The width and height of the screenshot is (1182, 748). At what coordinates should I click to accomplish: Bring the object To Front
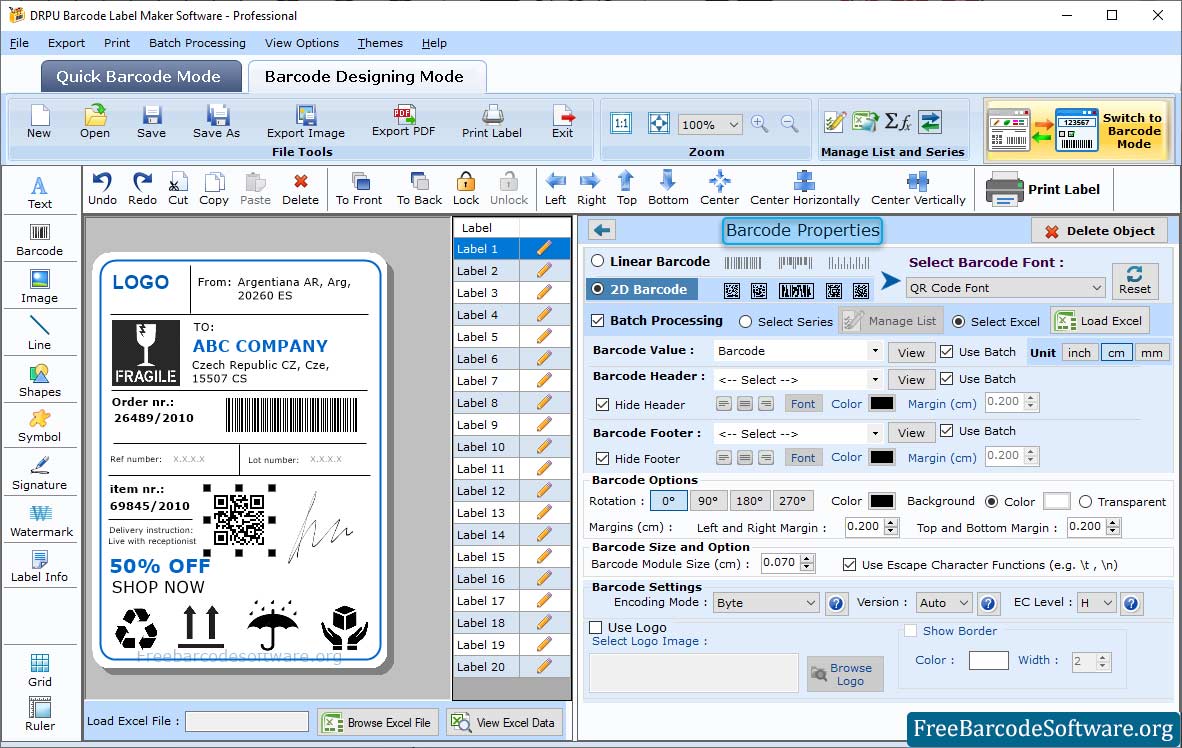(x=359, y=189)
